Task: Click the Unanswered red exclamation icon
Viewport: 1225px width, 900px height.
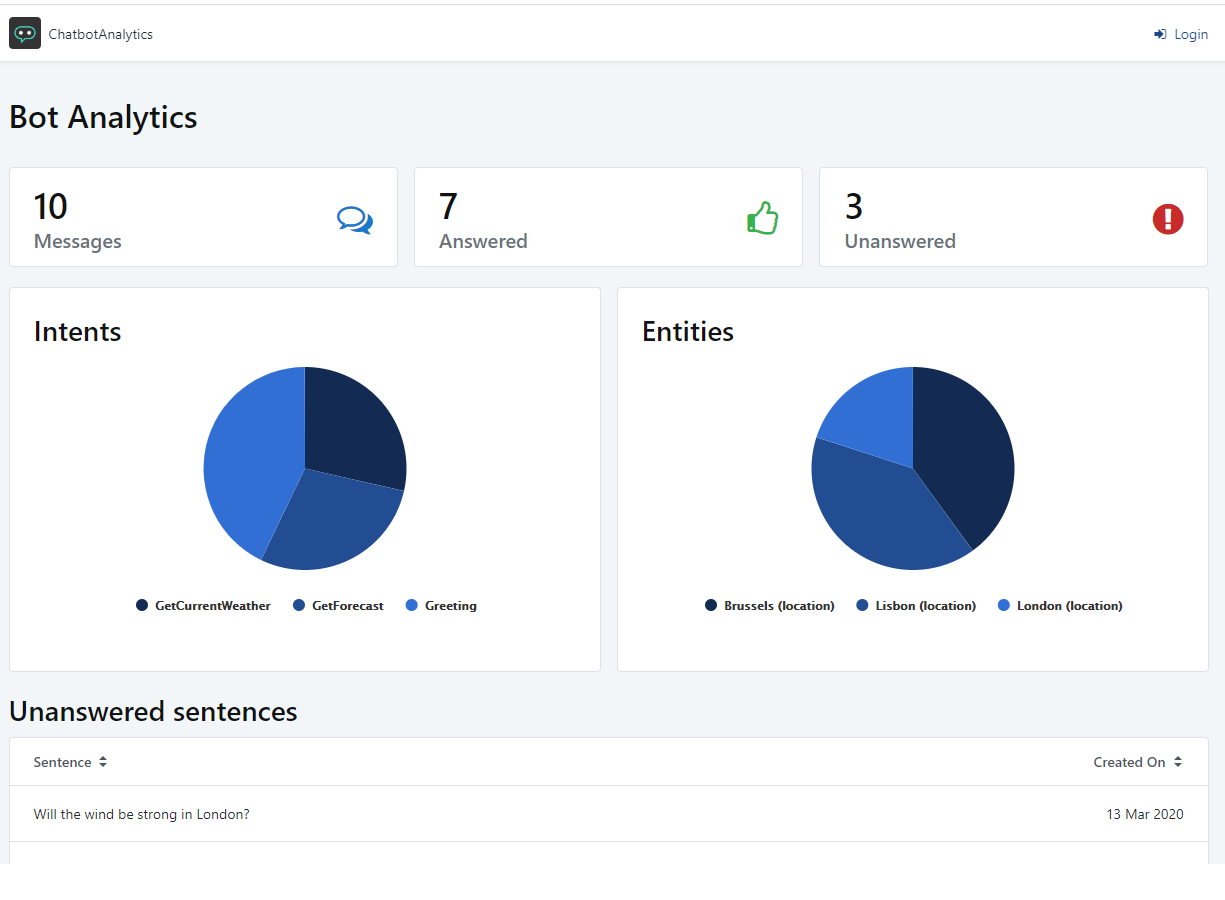Action: [1168, 219]
